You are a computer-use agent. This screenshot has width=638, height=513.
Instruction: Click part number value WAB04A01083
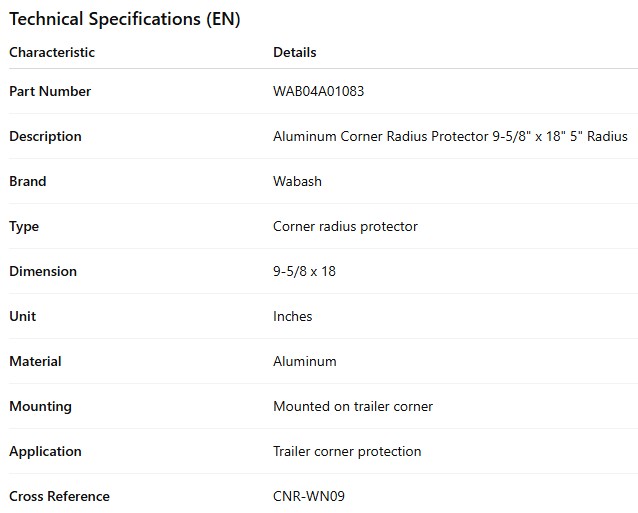click(x=318, y=91)
